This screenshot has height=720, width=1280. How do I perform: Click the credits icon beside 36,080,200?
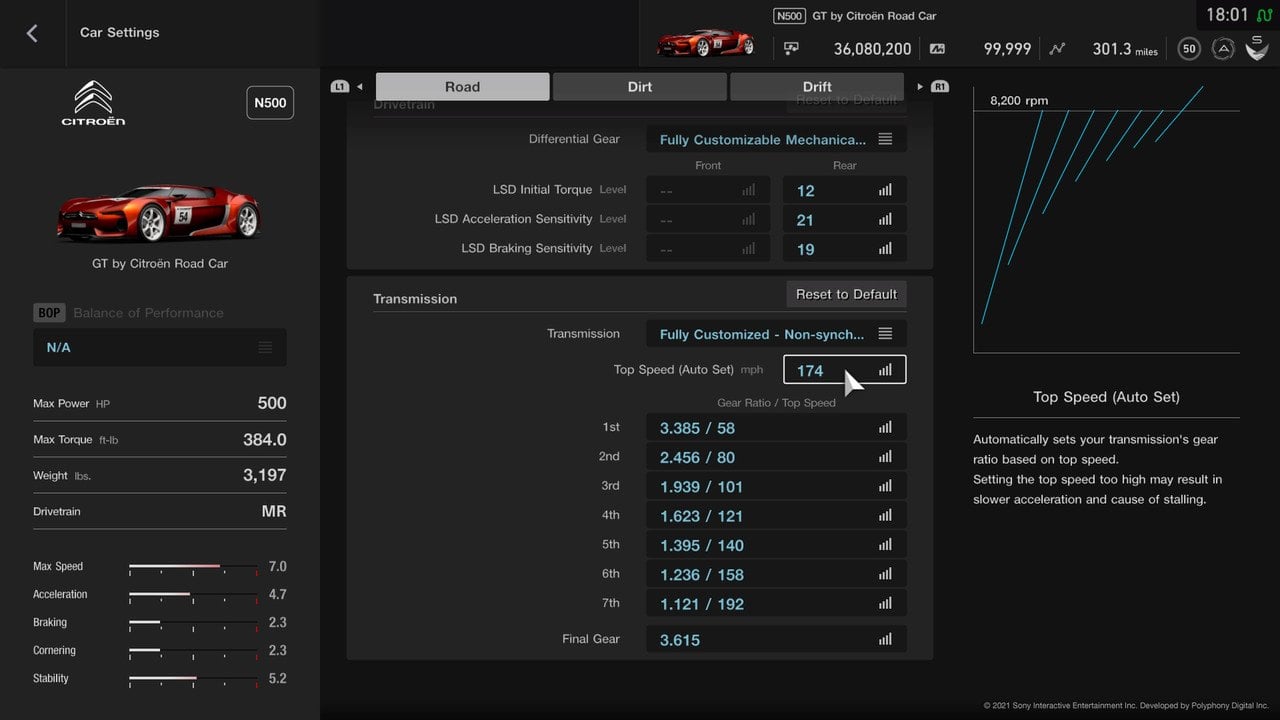[791, 48]
